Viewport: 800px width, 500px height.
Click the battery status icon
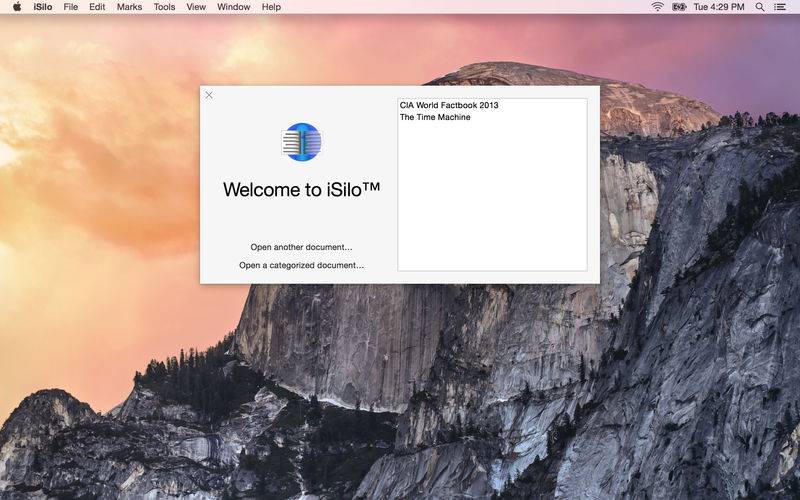[x=679, y=7]
